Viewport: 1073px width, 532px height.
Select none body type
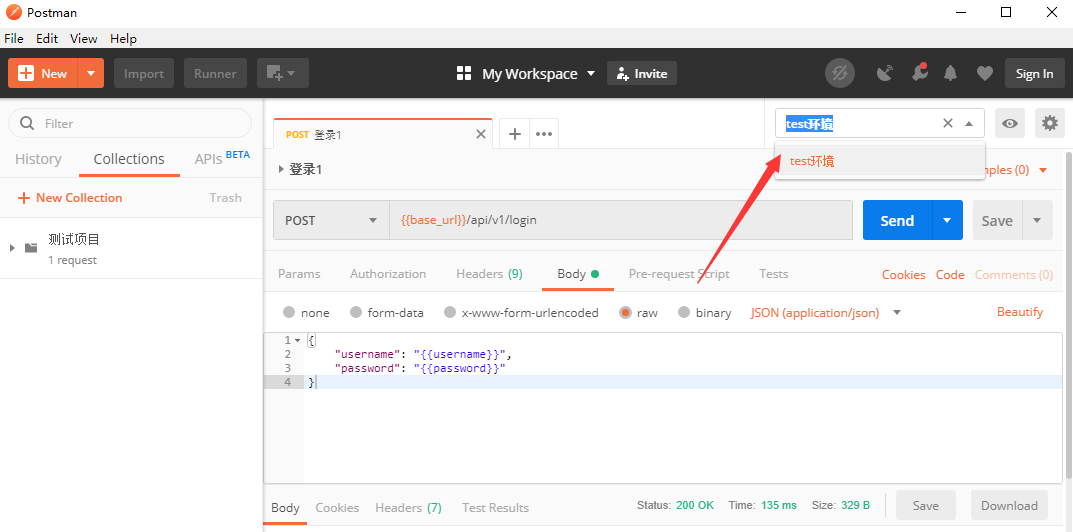click(x=289, y=312)
